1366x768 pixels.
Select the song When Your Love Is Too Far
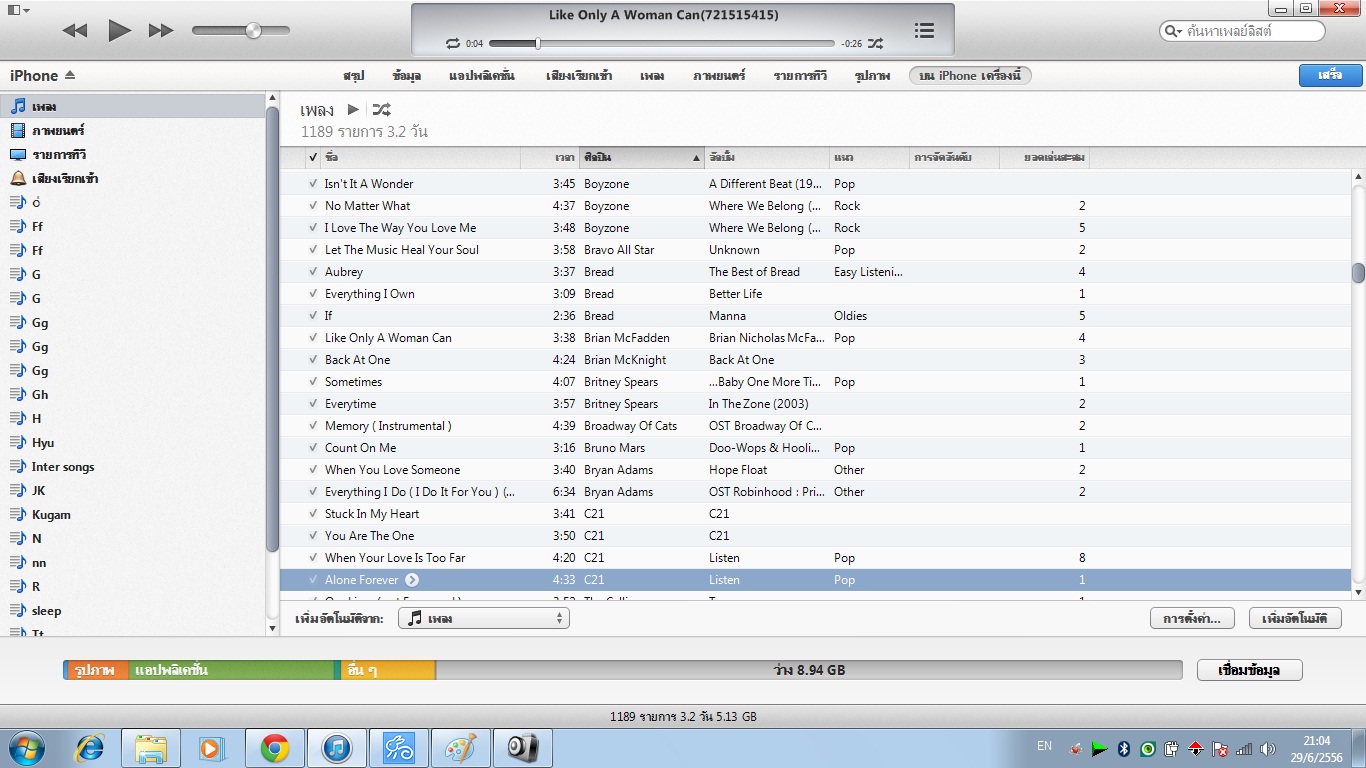tap(815, 558)
